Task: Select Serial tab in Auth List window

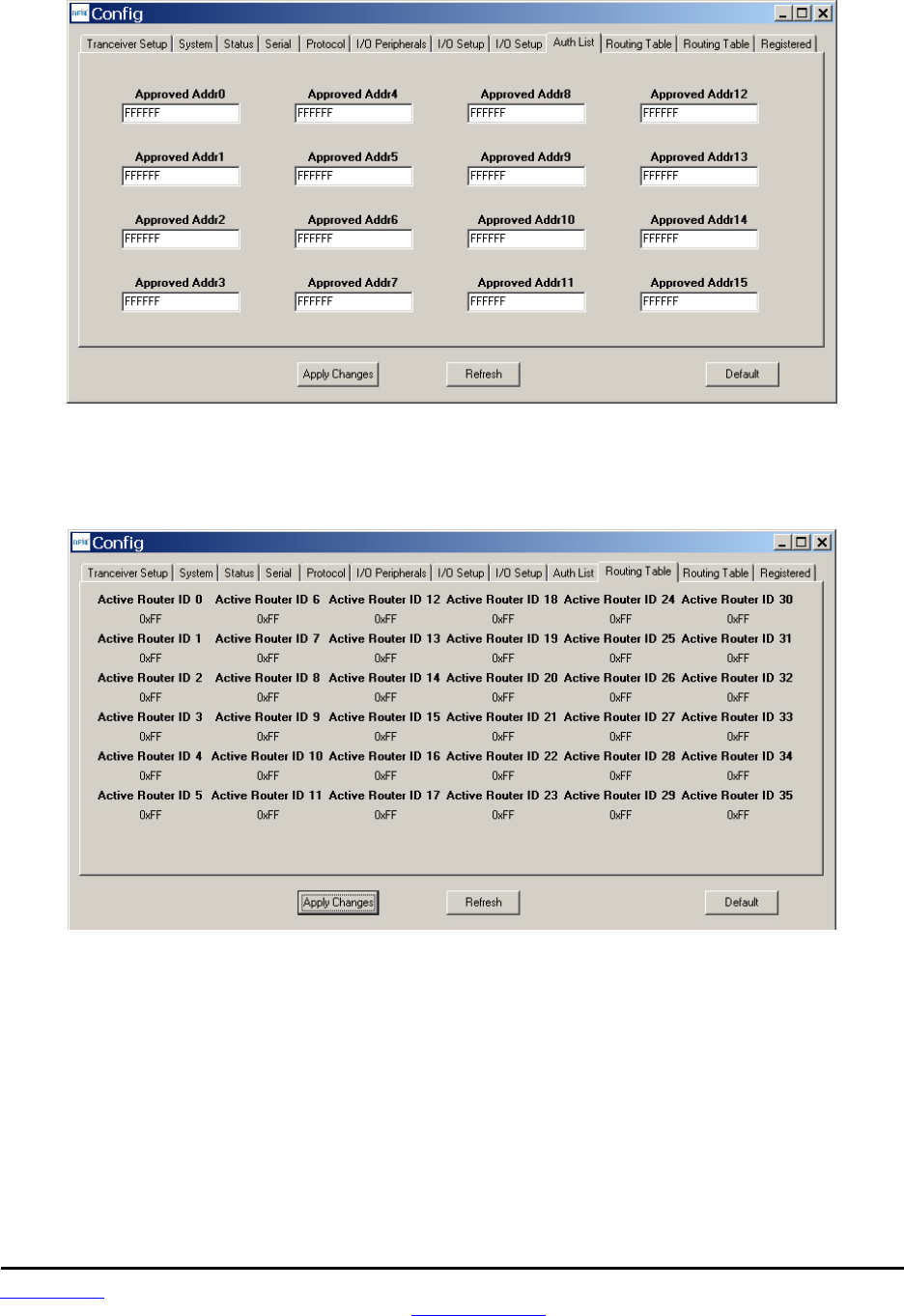Action: pyautogui.click(x=278, y=44)
